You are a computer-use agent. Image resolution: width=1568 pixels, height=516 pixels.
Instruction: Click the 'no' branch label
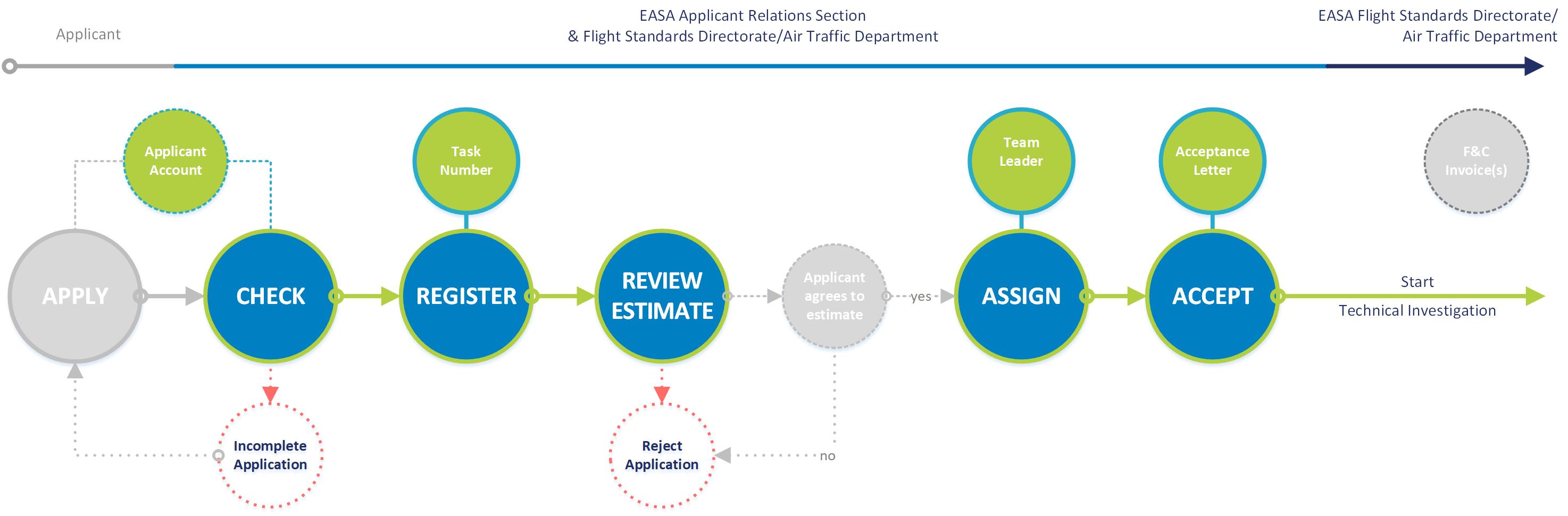(x=827, y=456)
